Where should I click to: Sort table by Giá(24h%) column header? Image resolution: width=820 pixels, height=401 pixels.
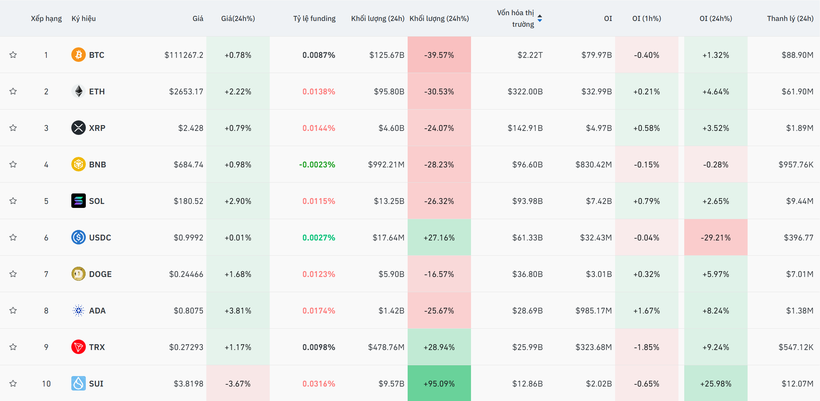tap(237, 18)
